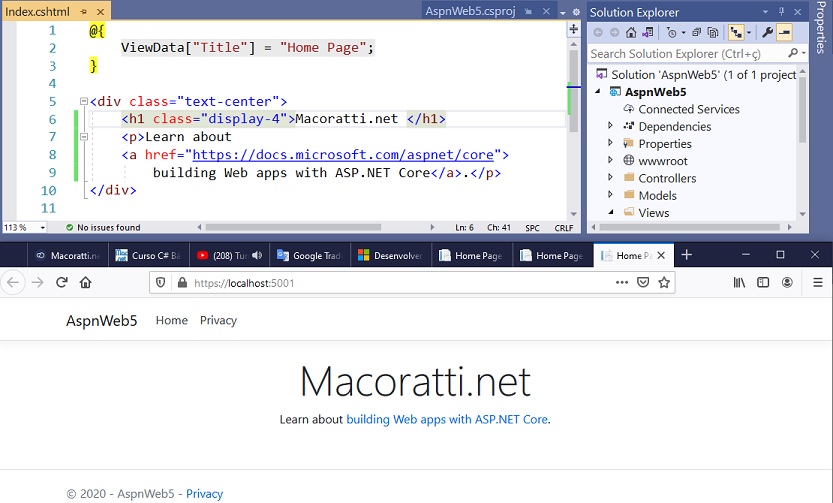The height and width of the screenshot is (503, 833).
Task: Click browser Back arrow button
Action: [13, 283]
